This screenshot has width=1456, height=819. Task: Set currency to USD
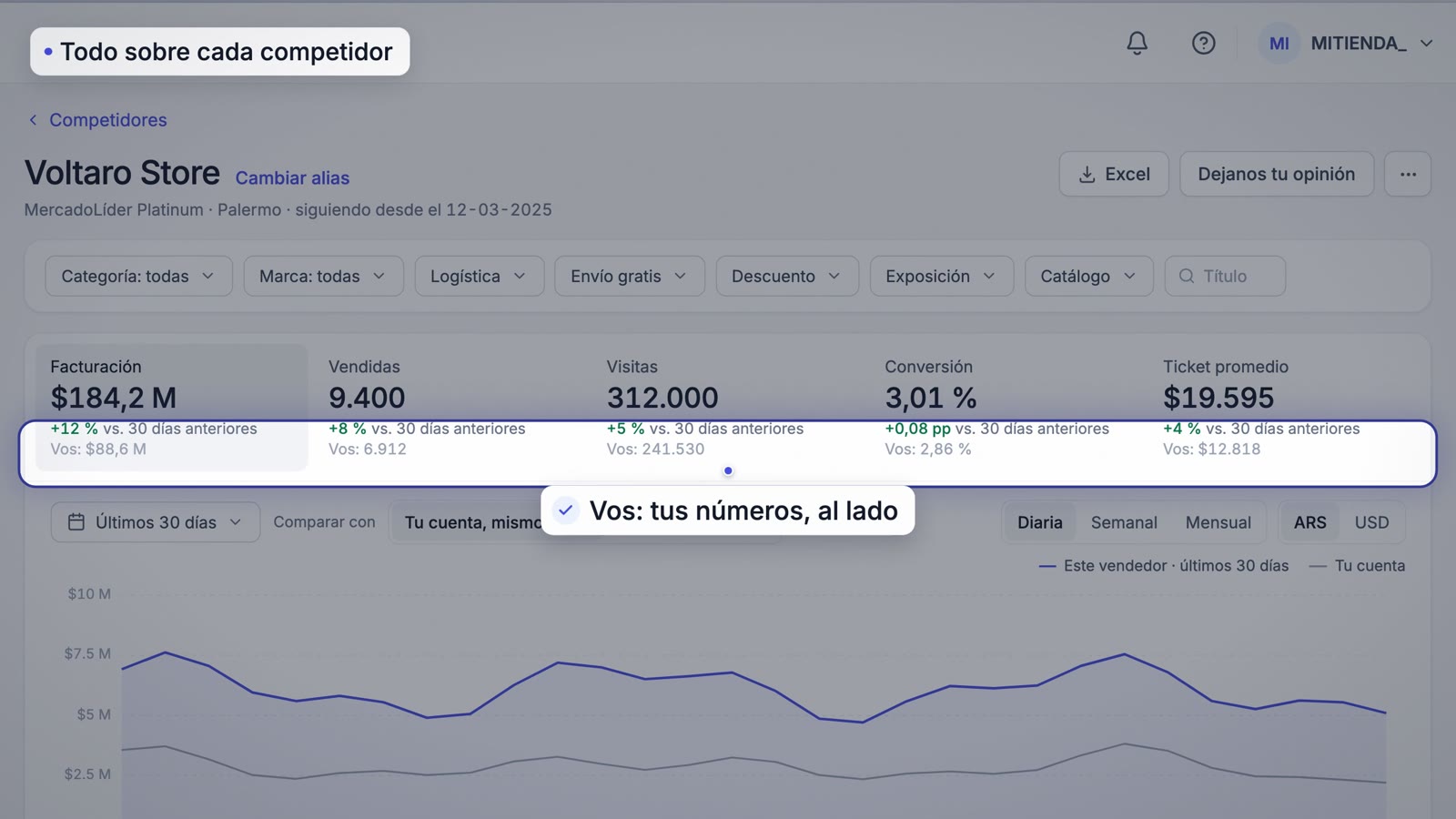1371,522
